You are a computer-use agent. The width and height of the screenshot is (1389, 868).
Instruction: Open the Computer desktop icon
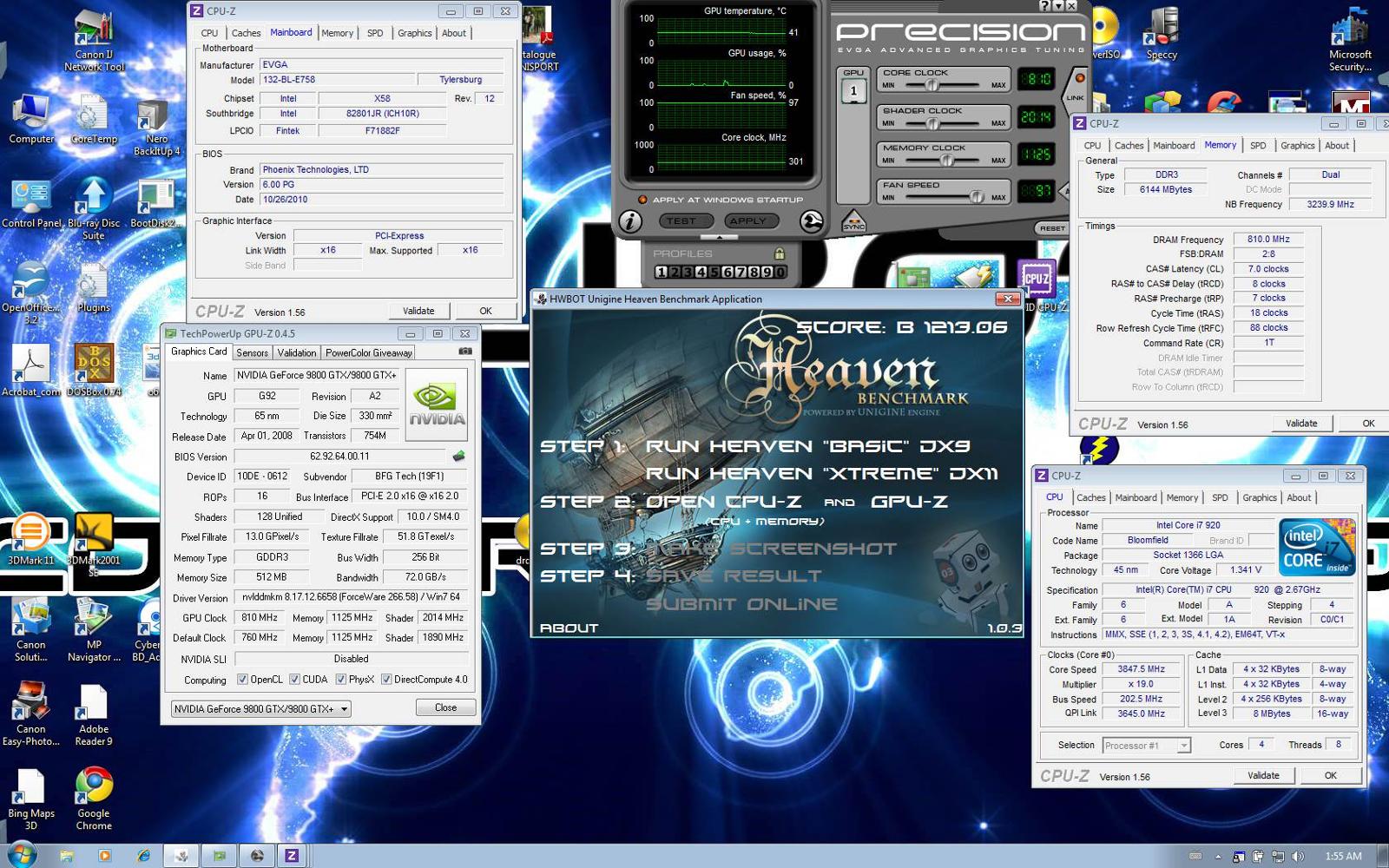[x=31, y=119]
